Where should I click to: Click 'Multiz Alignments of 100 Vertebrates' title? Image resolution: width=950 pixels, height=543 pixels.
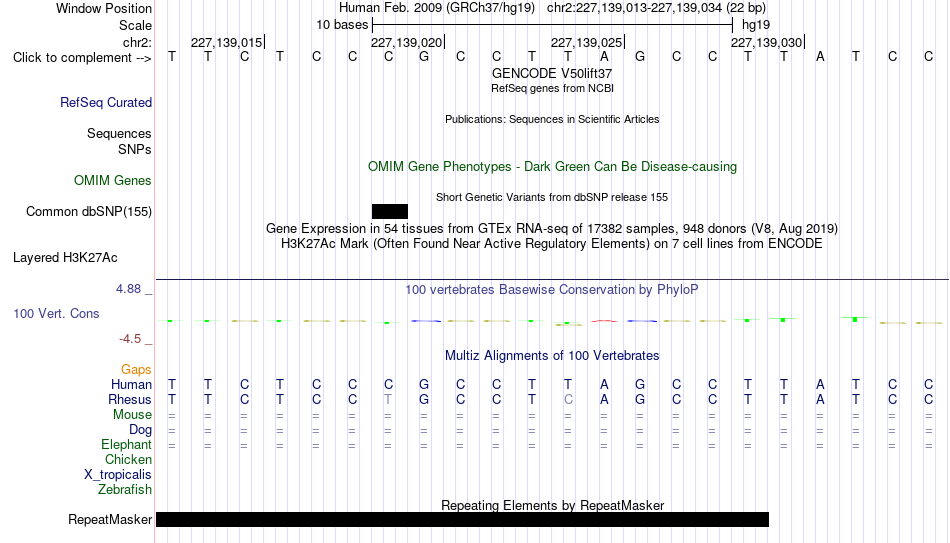pyautogui.click(x=552, y=356)
